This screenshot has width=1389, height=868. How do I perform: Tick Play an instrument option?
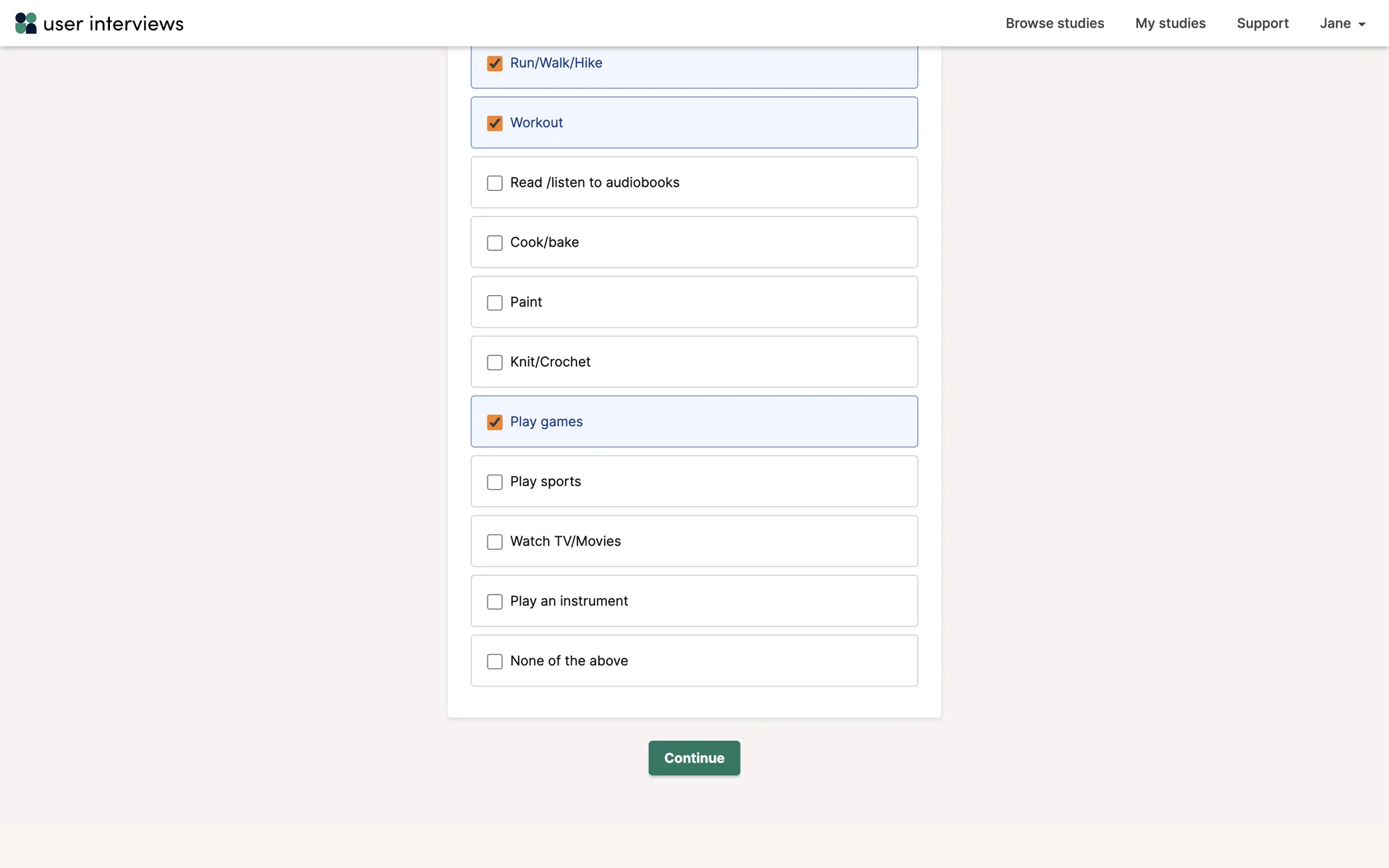tap(495, 602)
